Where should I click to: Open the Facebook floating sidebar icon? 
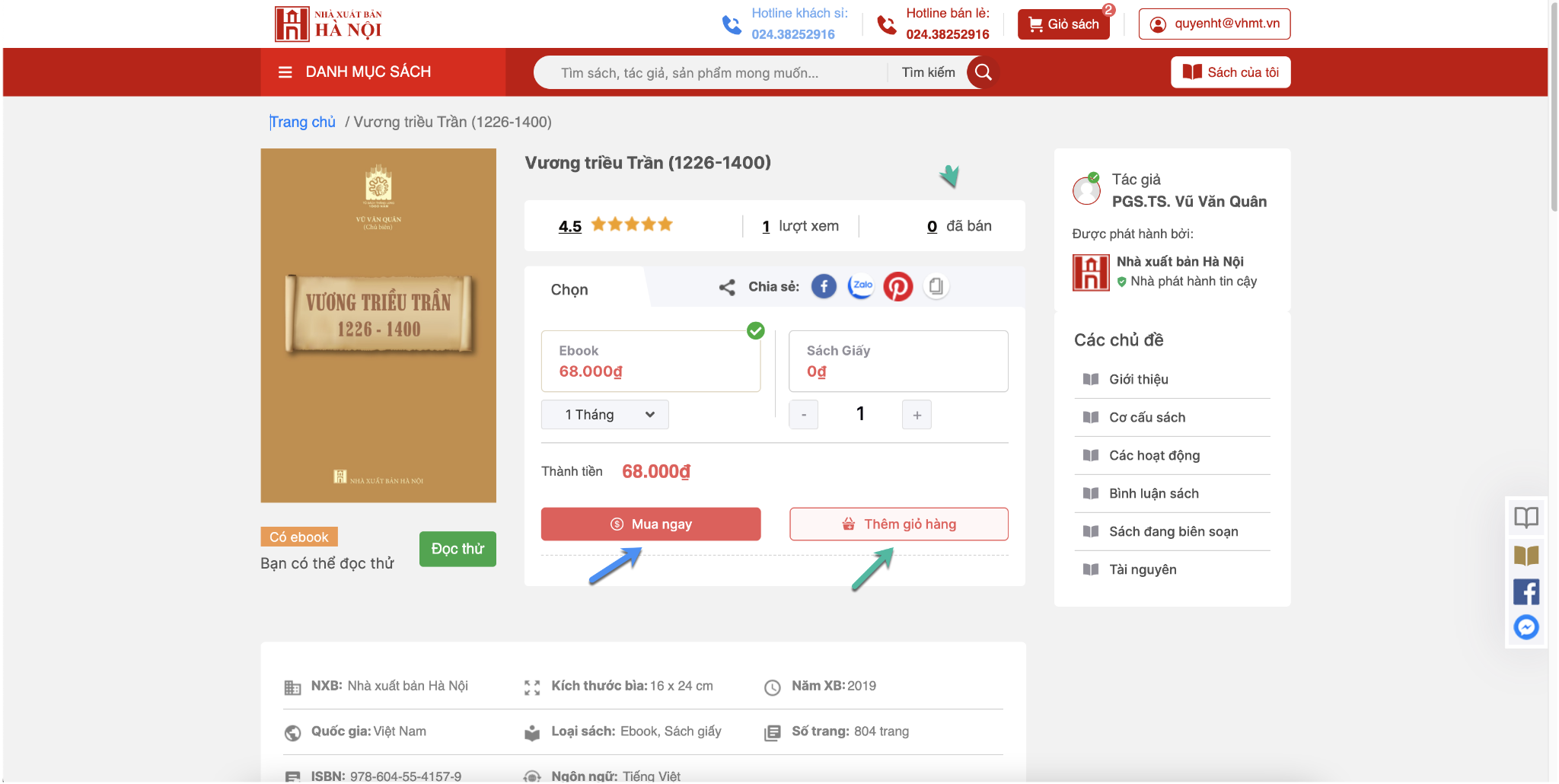click(x=1526, y=591)
